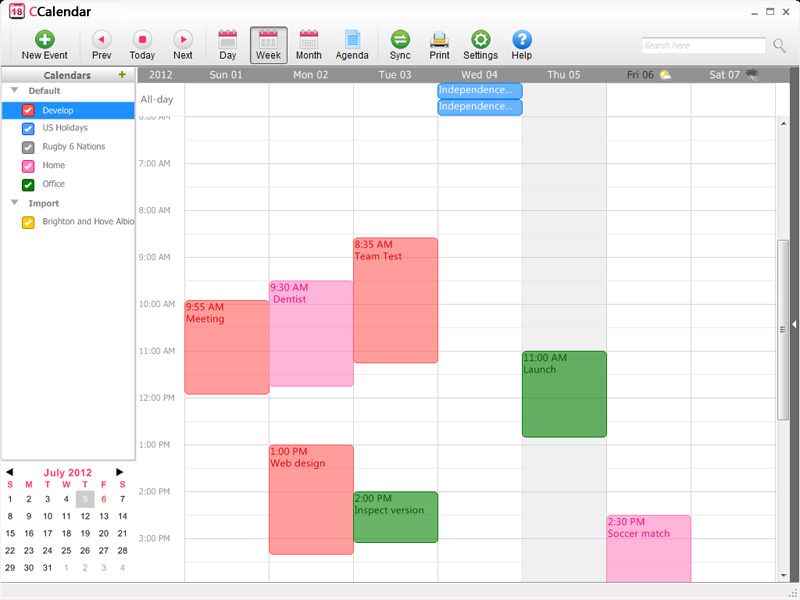Select the Develop calendar color swatch

click(x=30, y=109)
